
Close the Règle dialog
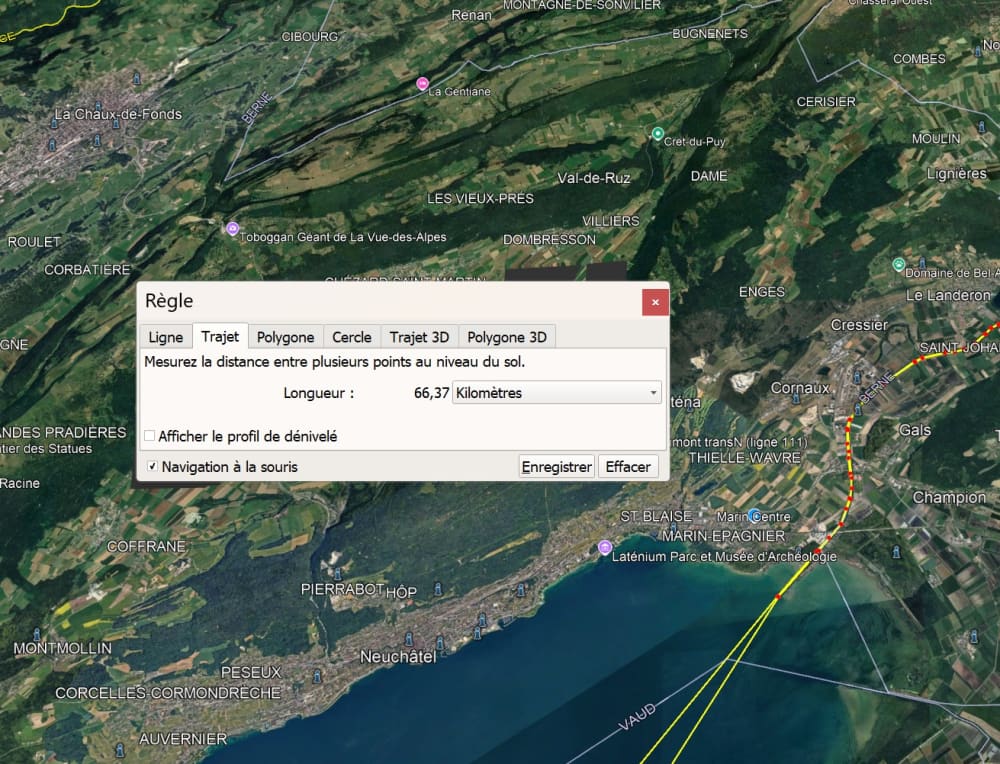pyautogui.click(x=655, y=302)
